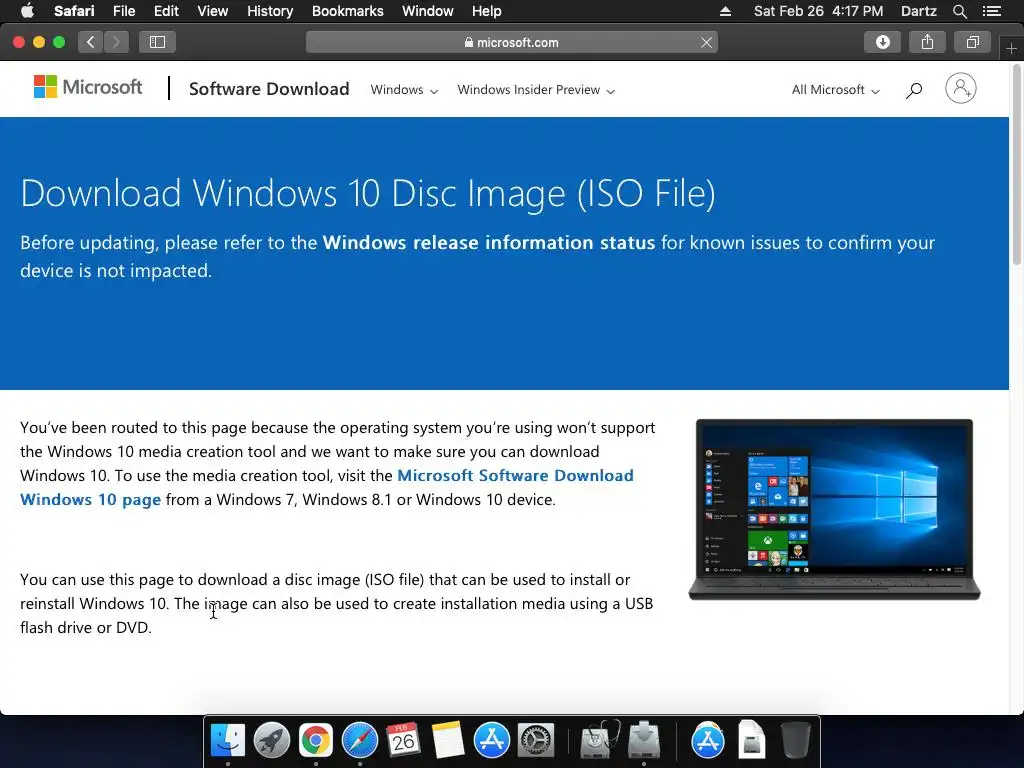Open the document file in Dock
1024x768 pixels.
point(752,741)
